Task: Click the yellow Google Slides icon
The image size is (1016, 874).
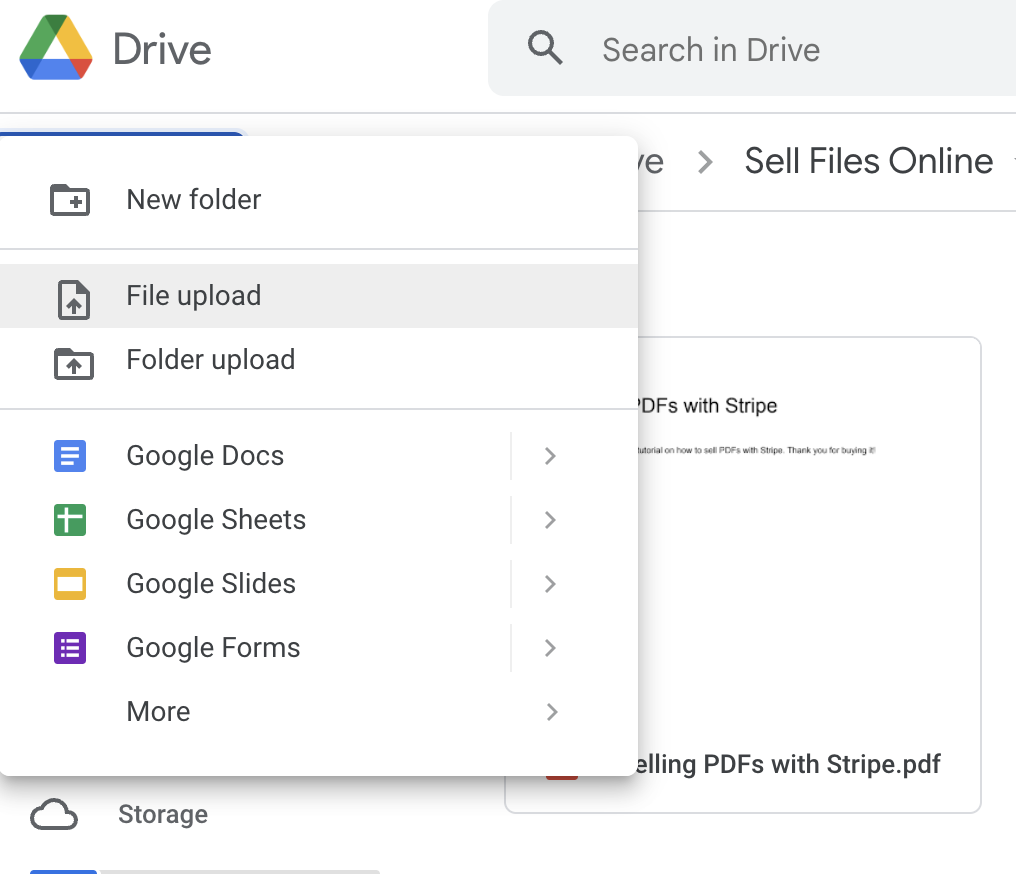Action: (70, 584)
